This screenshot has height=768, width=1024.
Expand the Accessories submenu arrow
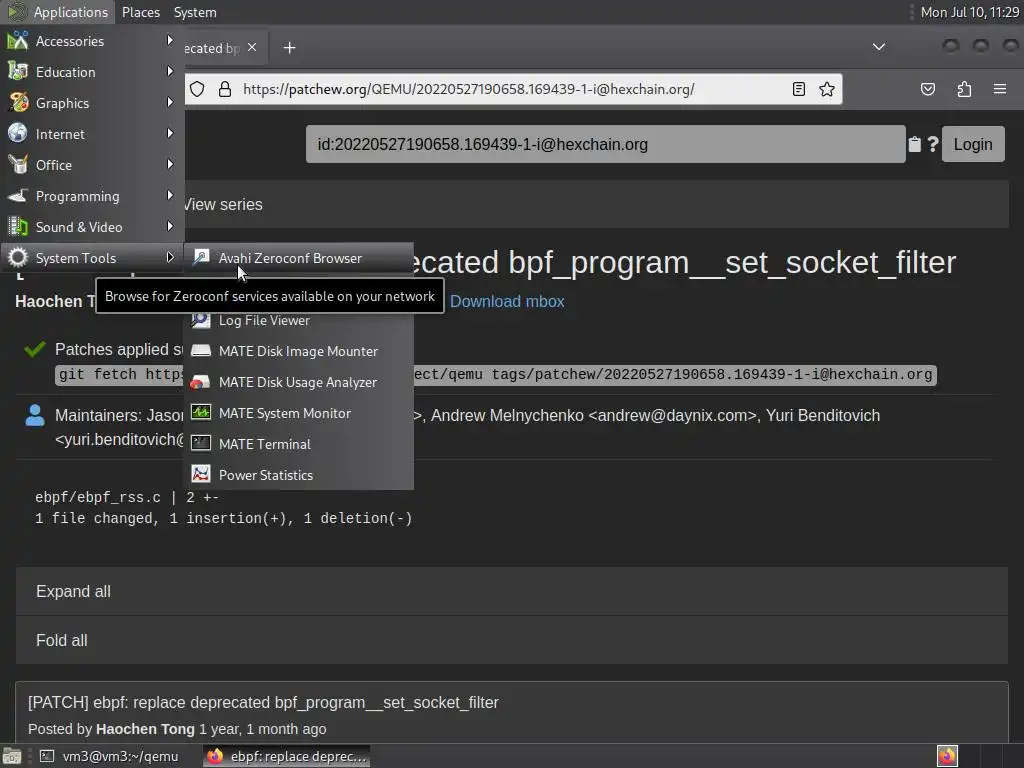pyautogui.click(x=170, y=40)
